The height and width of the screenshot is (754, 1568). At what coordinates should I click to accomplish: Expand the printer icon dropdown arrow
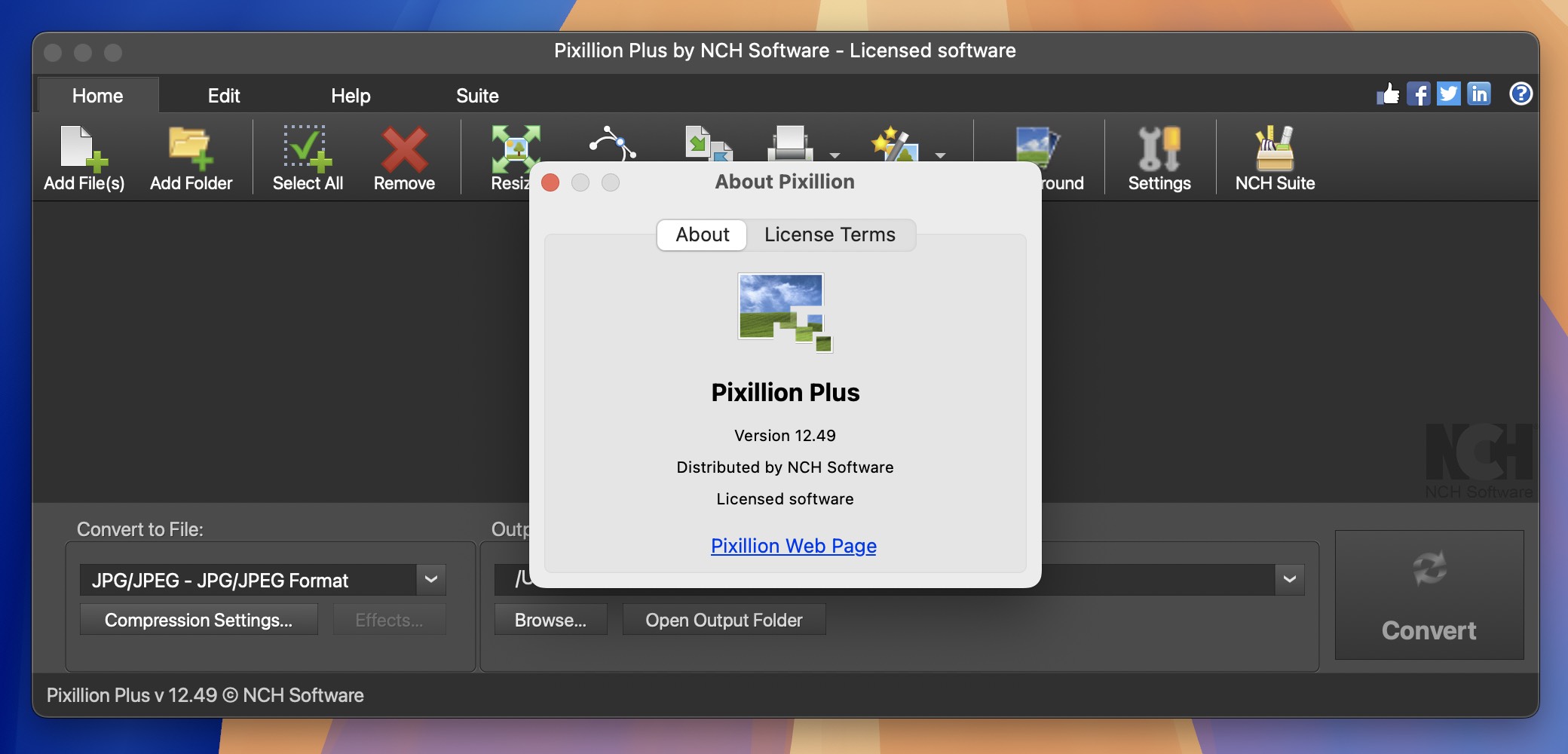pyautogui.click(x=835, y=155)
